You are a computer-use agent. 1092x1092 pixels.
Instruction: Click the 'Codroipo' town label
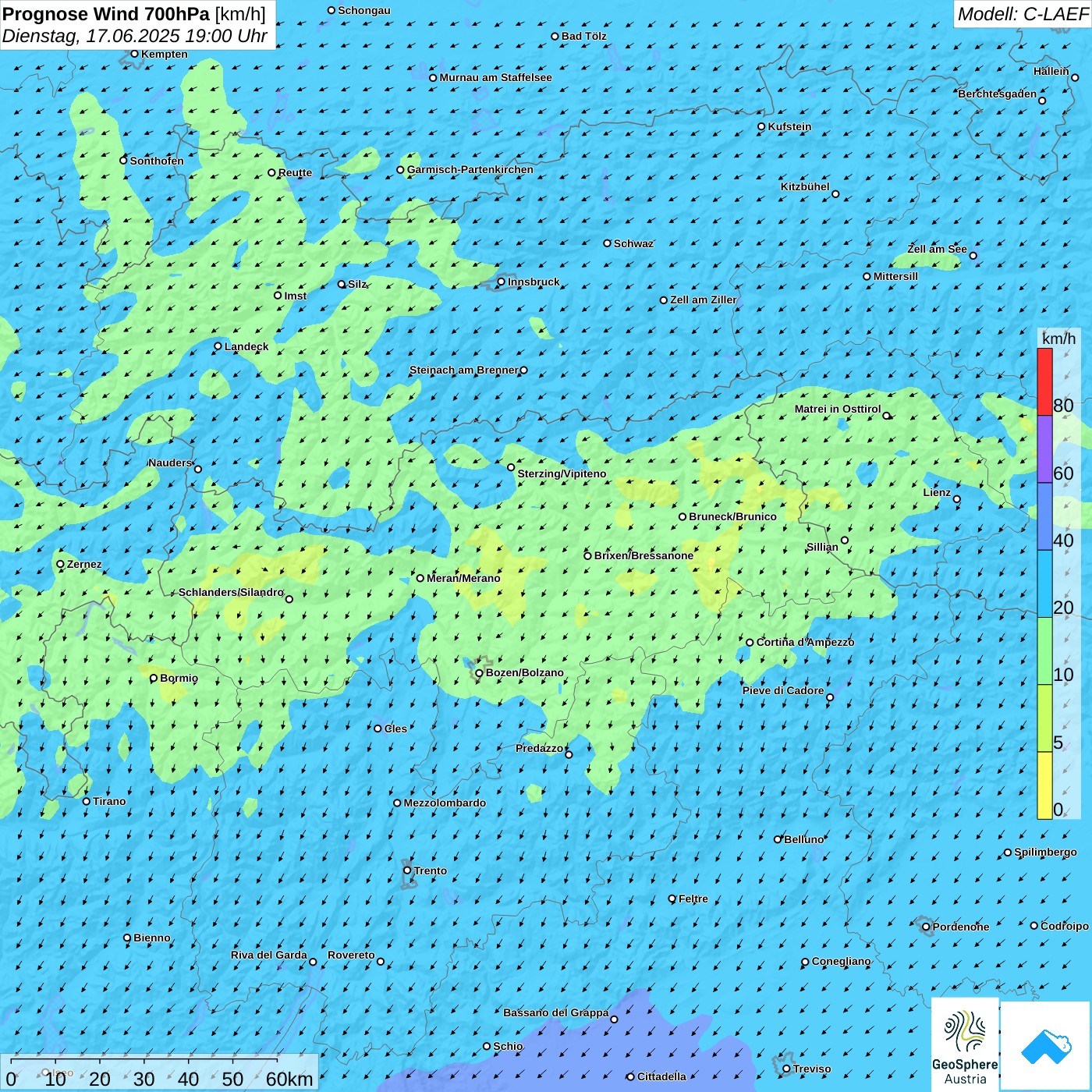[1065, 926]
